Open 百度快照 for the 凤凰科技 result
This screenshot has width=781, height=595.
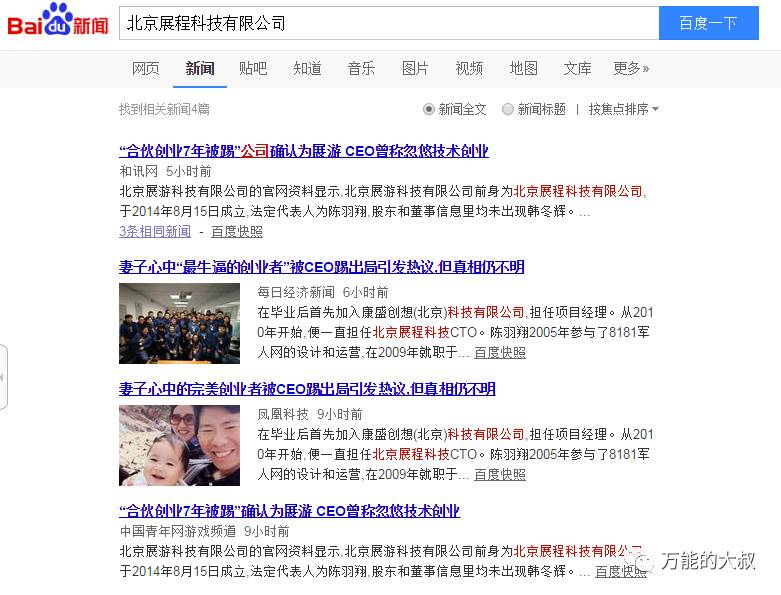click(500, 475)
